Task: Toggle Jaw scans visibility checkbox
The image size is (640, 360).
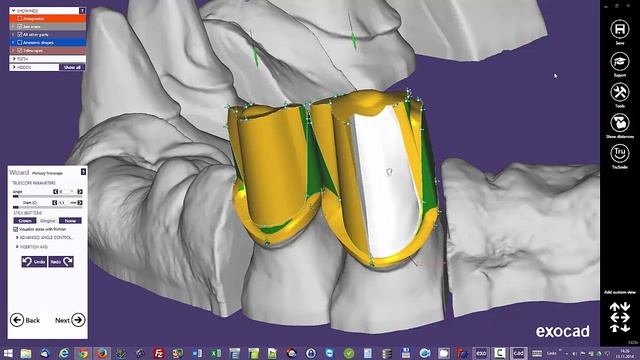Action: coord(20,27)
